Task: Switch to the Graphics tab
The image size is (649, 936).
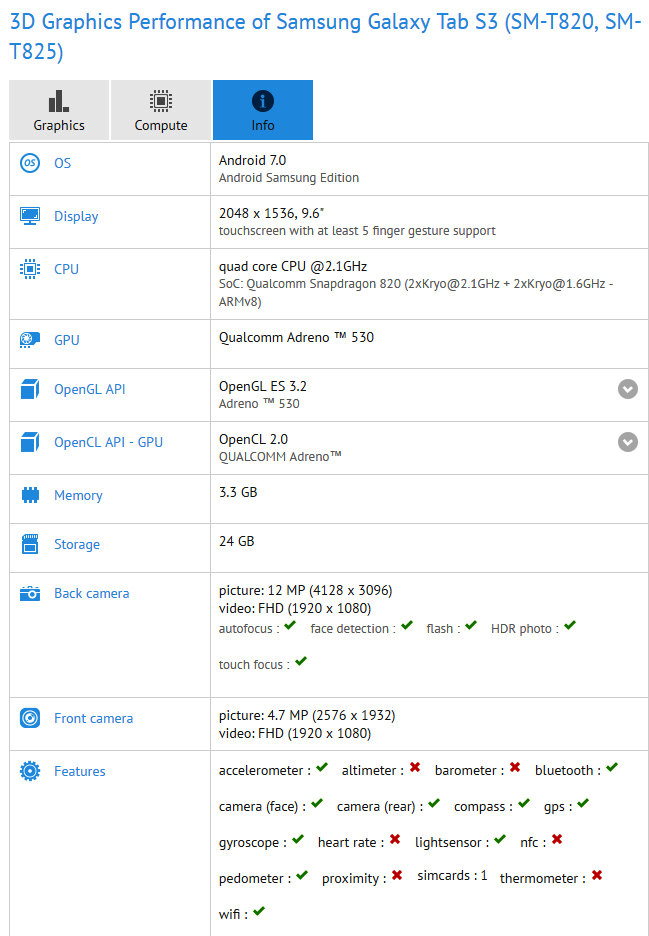Action: (58, 110)
